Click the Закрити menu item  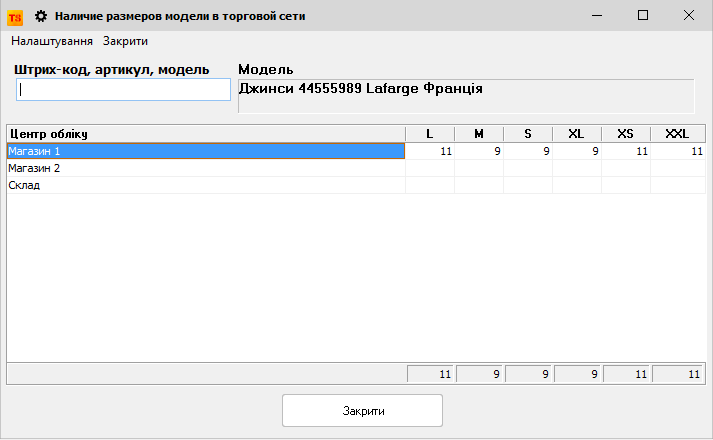pyautogui.click(x=125, y=41)
